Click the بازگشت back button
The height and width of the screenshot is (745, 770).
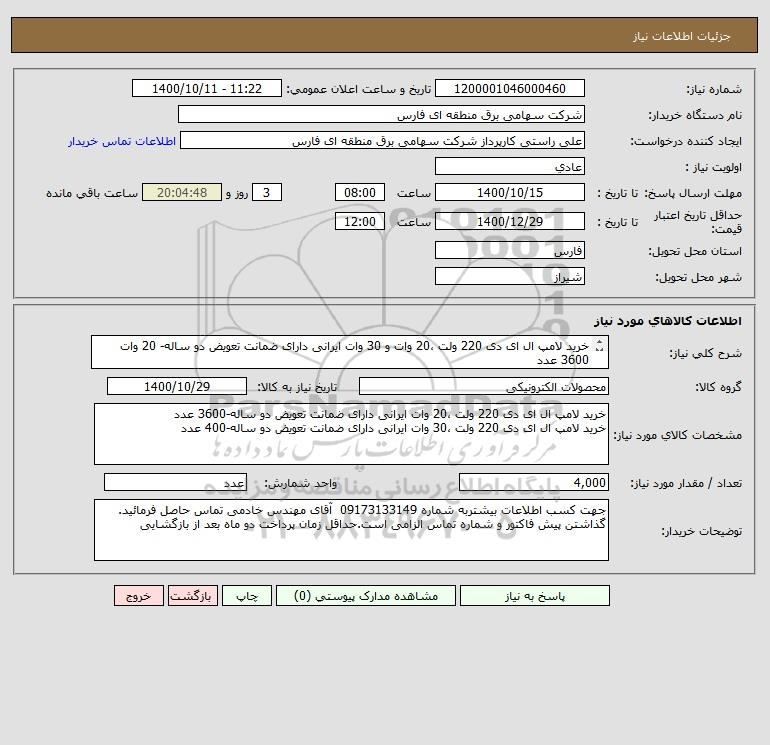(x=192, y=596)
